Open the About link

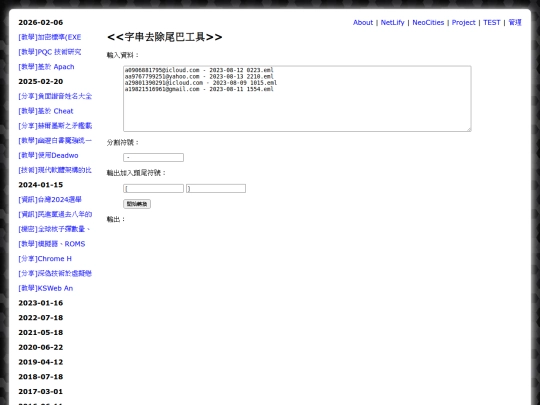pyautogui.click(x=363, y=22)
